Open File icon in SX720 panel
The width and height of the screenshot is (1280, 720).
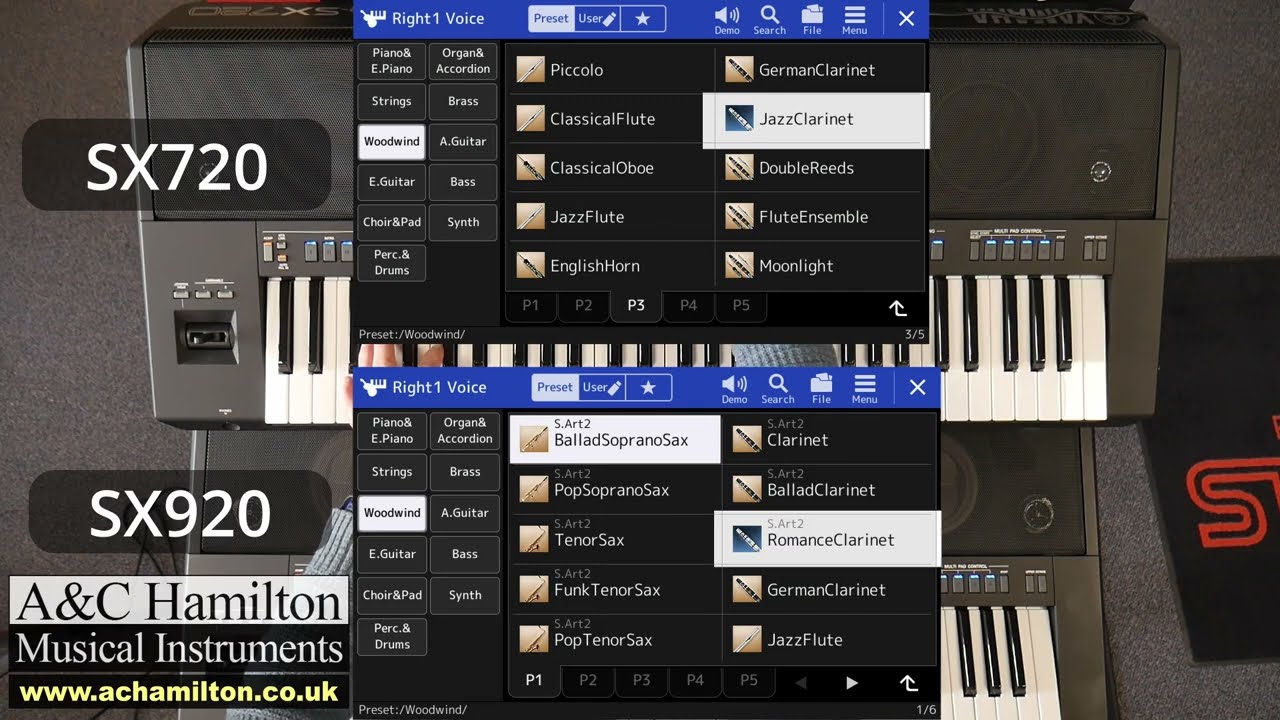pos(812,19)
